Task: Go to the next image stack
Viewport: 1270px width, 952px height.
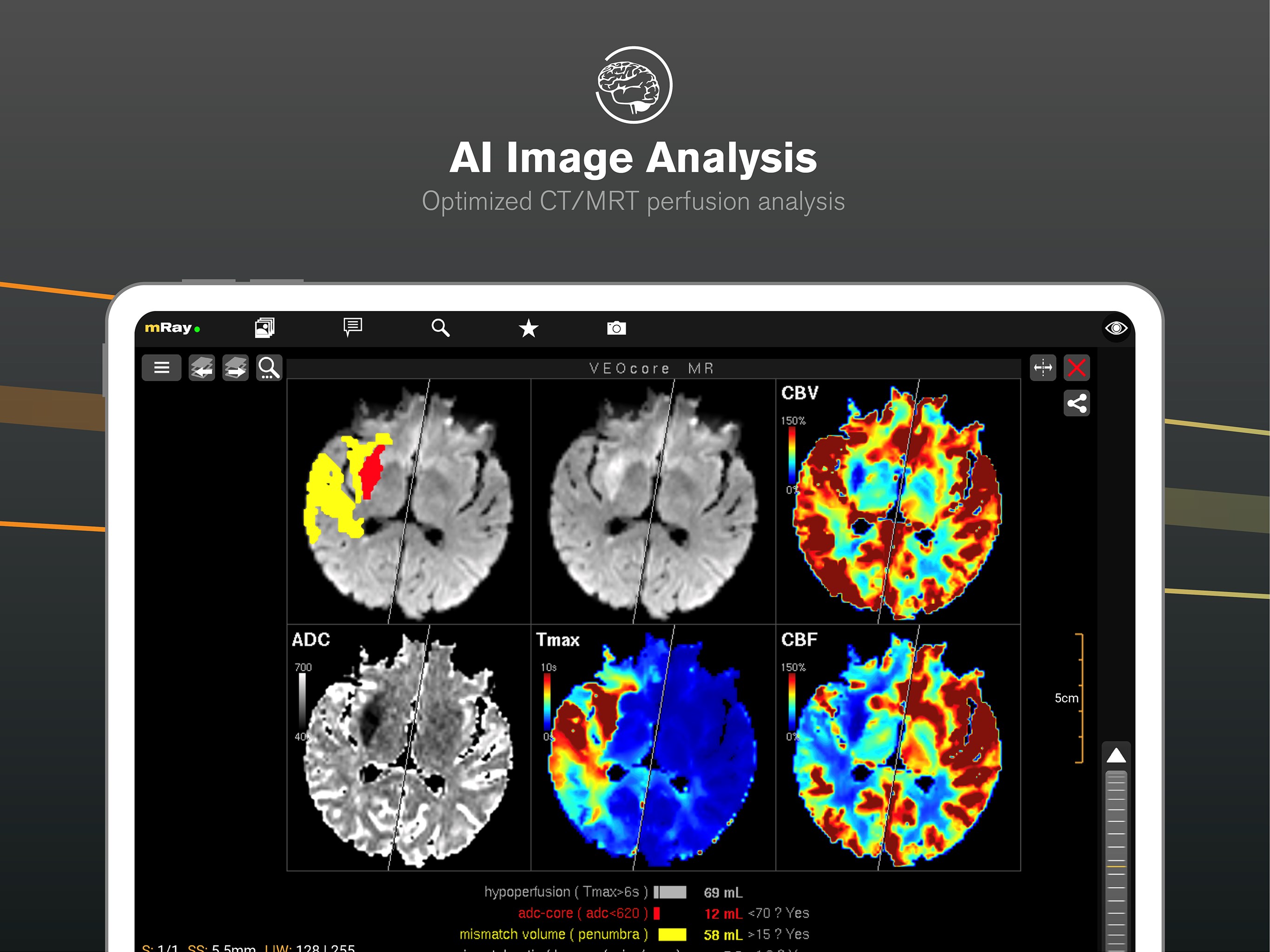Action: (x=235, y=368)
